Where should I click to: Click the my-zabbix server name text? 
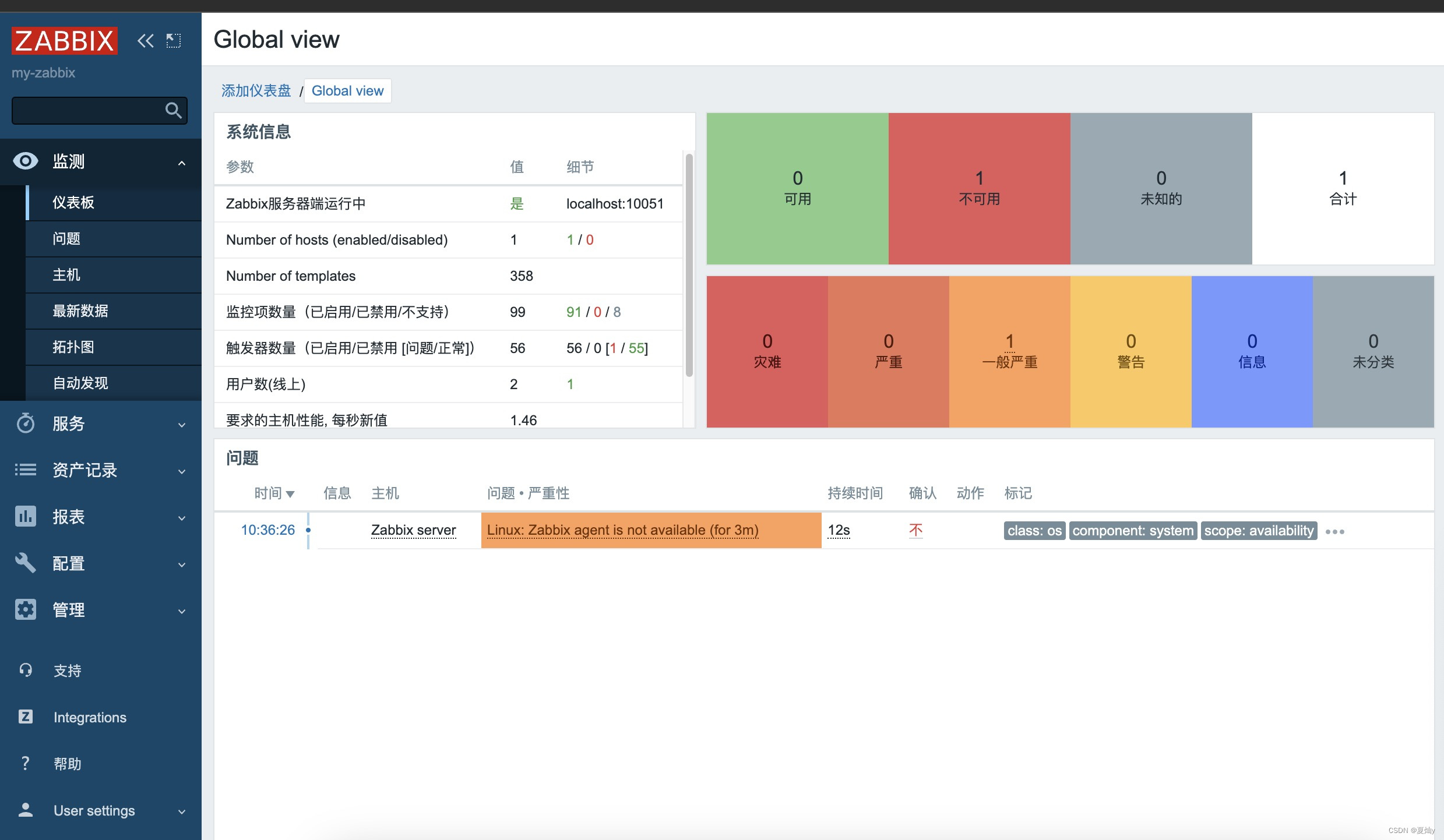tap(44, 73)
